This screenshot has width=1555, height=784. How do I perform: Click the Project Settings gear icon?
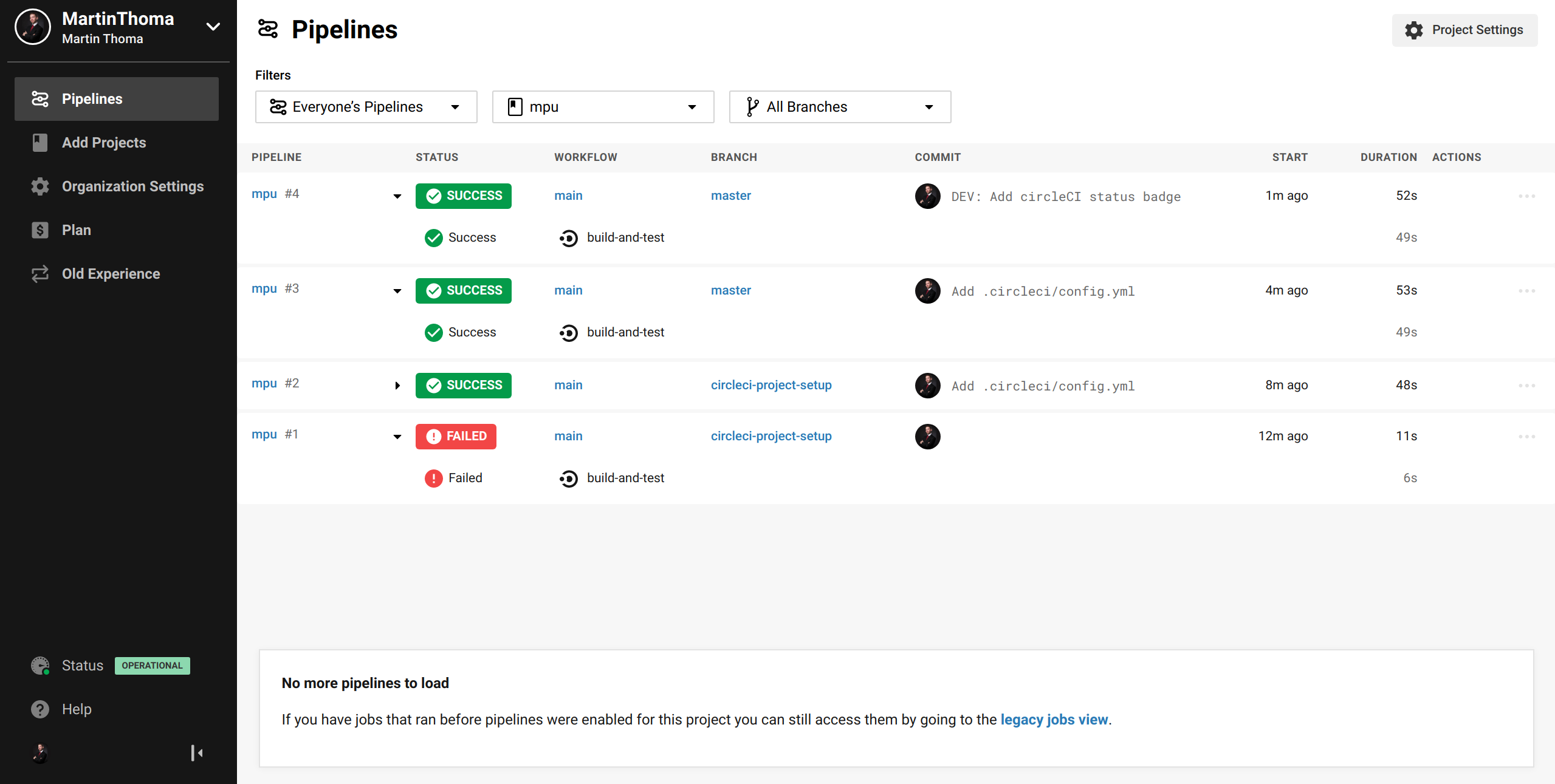point(1414,30)
